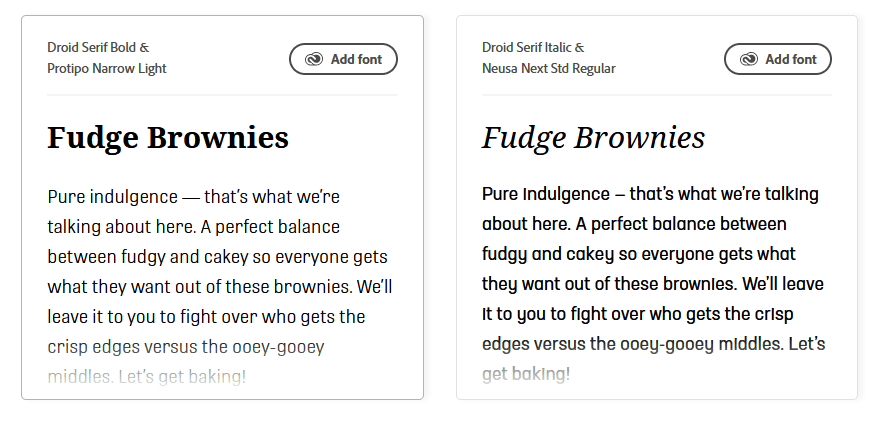Click the Creative Cloud icon beside Droid Serif Italic
This screenshot has height=433, width=878.
(x=749, y=60)
